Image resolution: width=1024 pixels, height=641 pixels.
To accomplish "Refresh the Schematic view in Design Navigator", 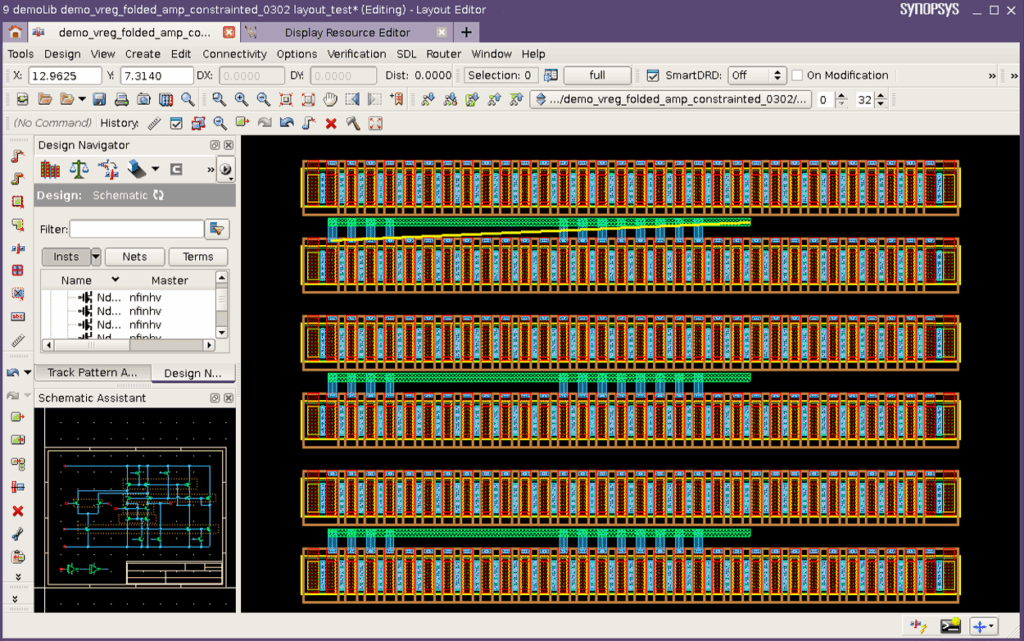I will pos(157,195).
